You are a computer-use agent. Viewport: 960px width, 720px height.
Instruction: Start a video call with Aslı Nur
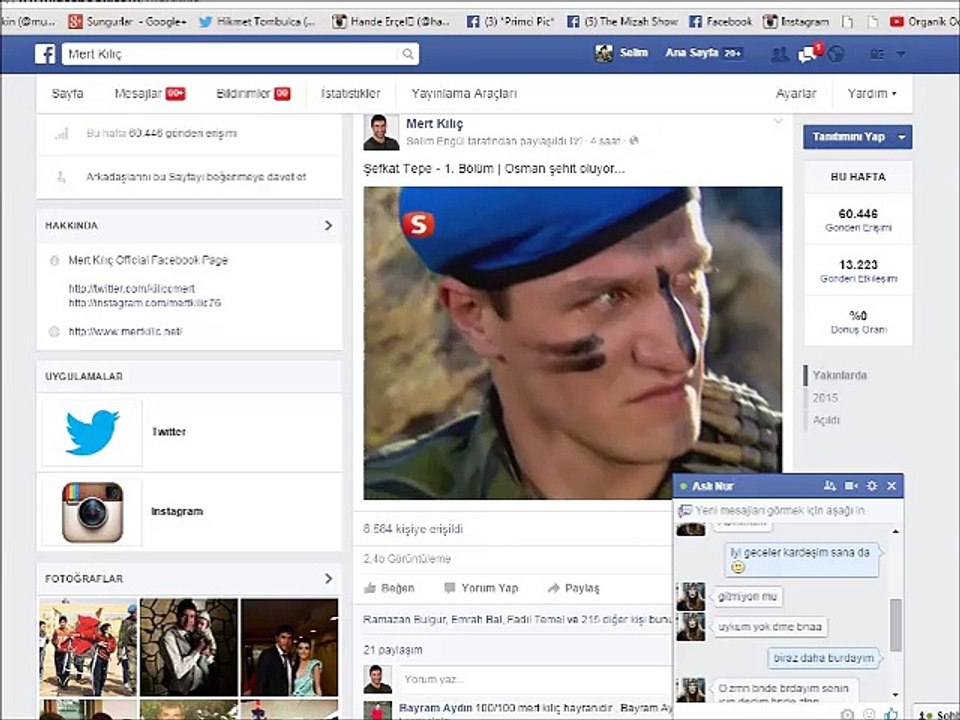coord(851,486)
